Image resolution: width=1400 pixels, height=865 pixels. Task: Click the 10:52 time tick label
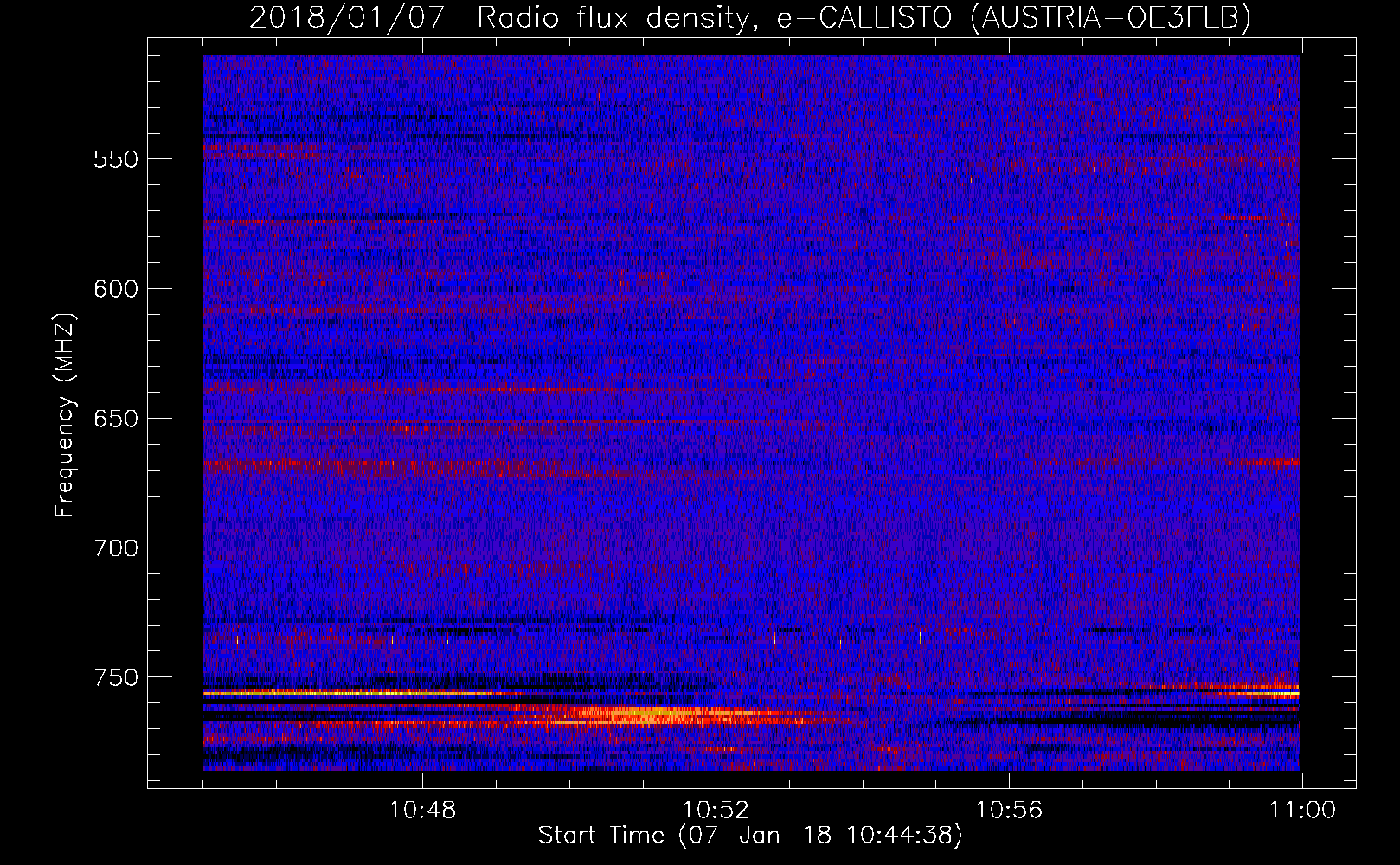(x=716, y=811)
